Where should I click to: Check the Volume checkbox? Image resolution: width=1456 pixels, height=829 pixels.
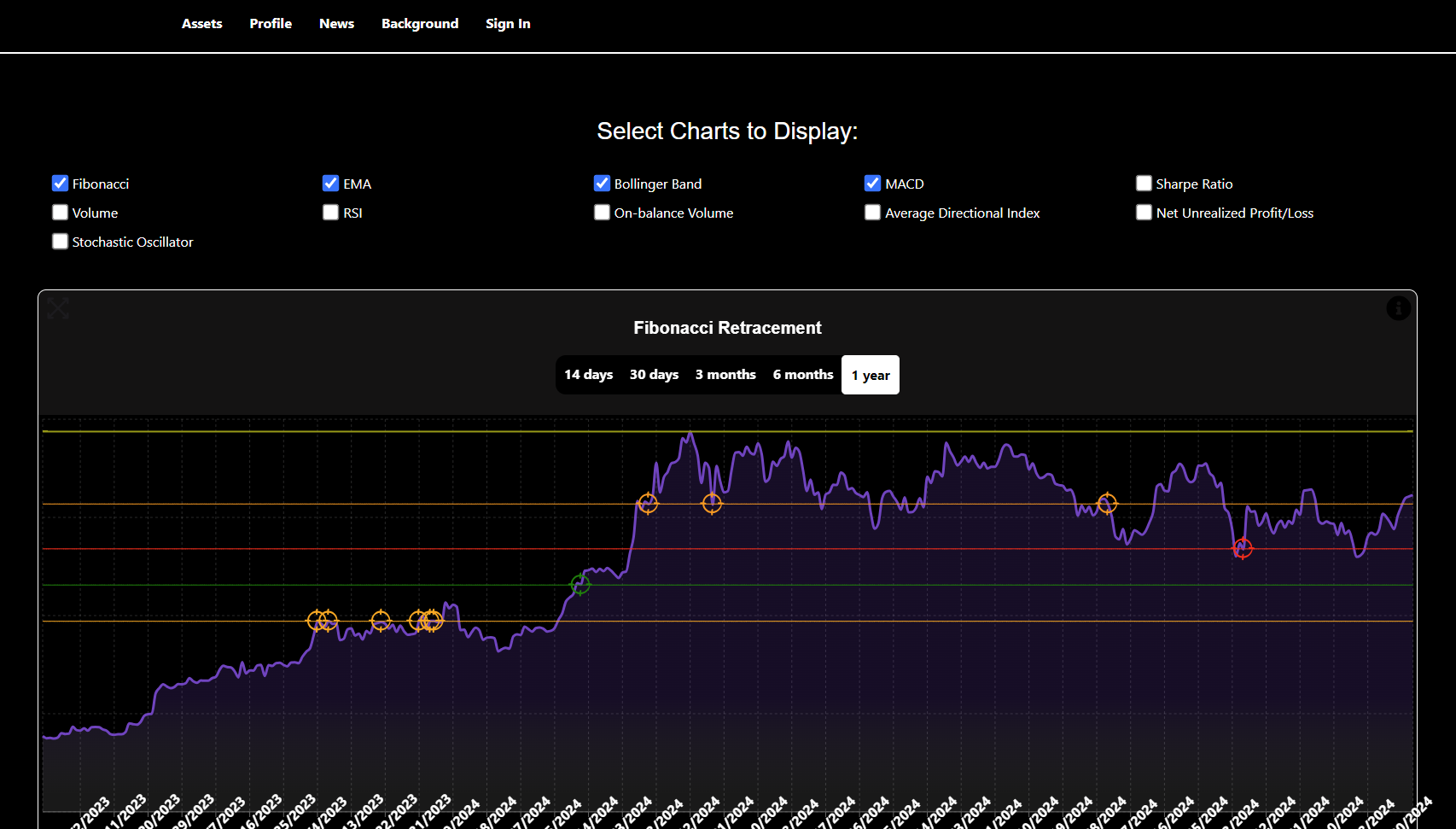(60, 213)
